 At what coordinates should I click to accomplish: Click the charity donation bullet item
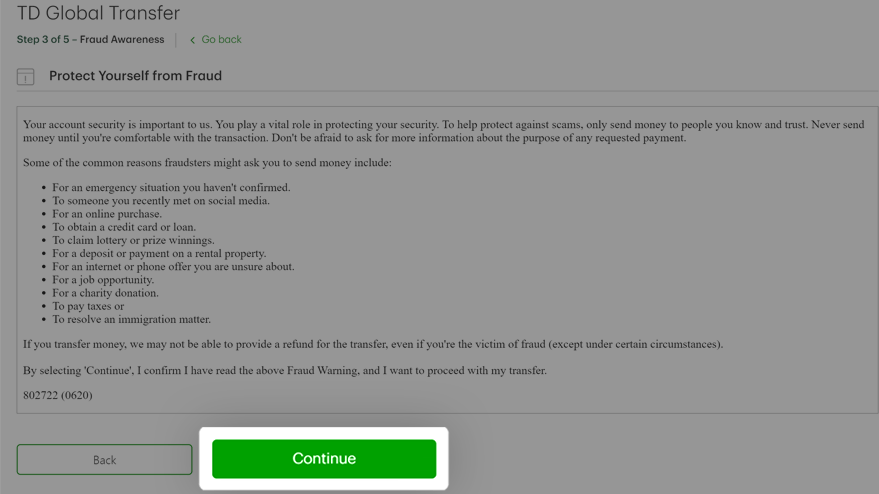(105, 293)
